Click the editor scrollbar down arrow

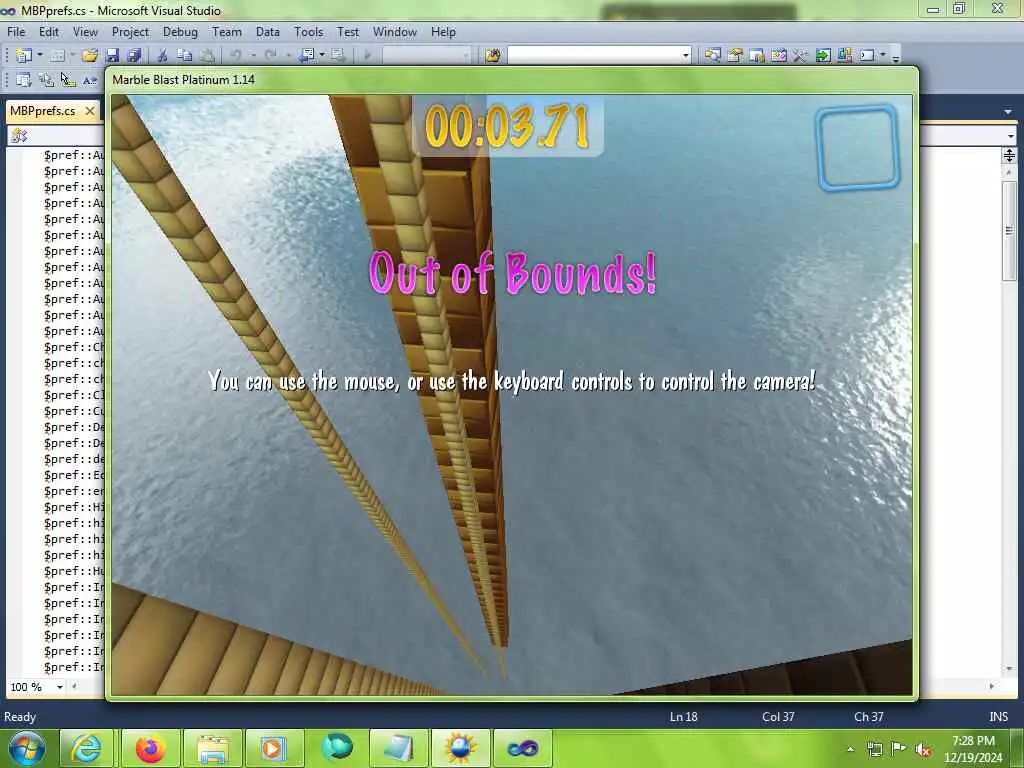[x=1009, y=669]
